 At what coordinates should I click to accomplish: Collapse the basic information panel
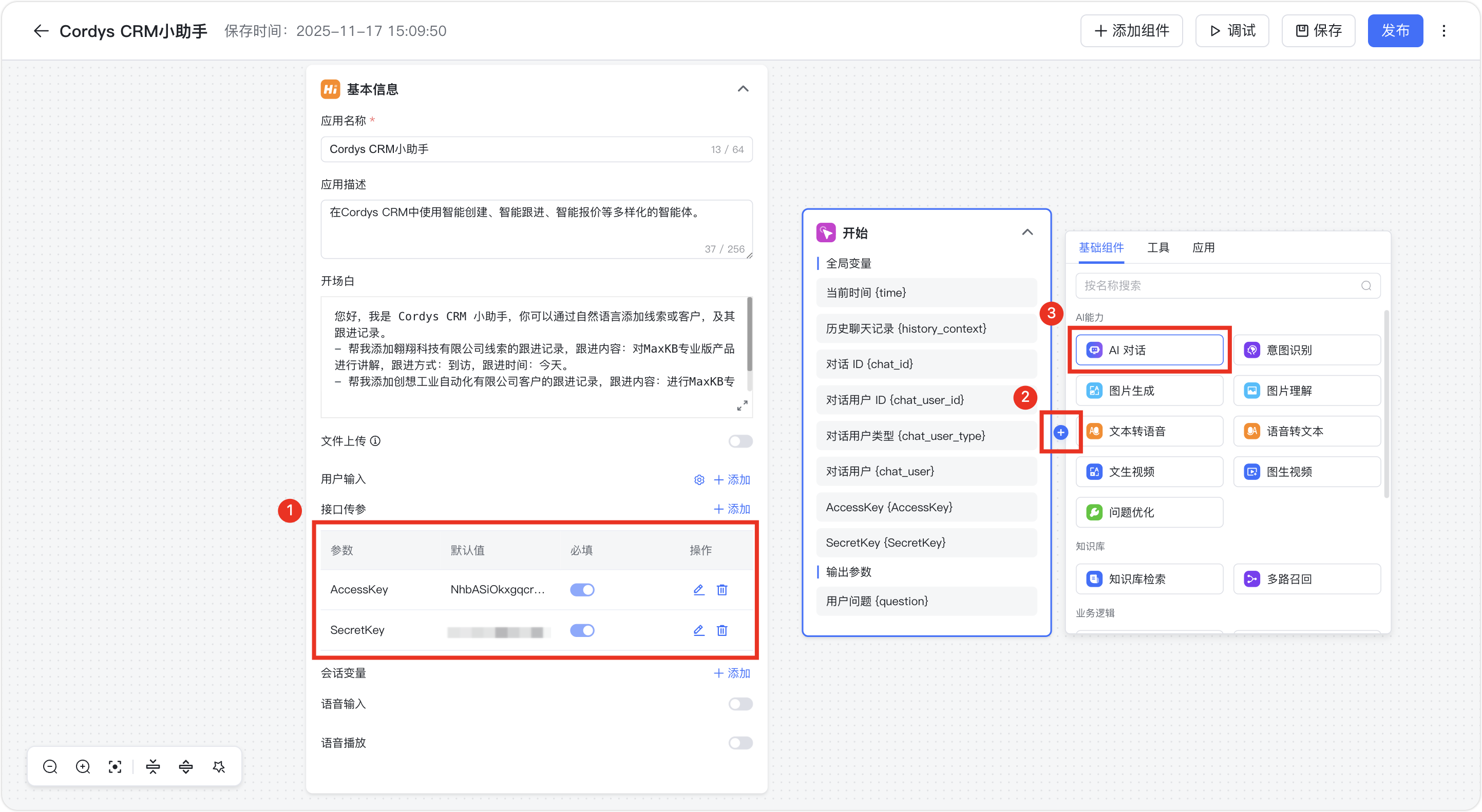[x=743, y=89]
